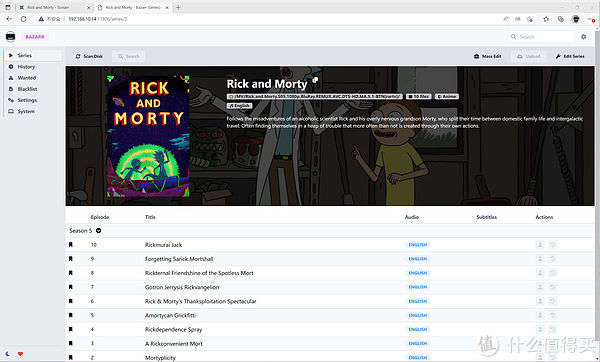Open the subtitle history icon for episode 9
The height and width of the screenshot is (362, 600).
(x=552, y=259)
